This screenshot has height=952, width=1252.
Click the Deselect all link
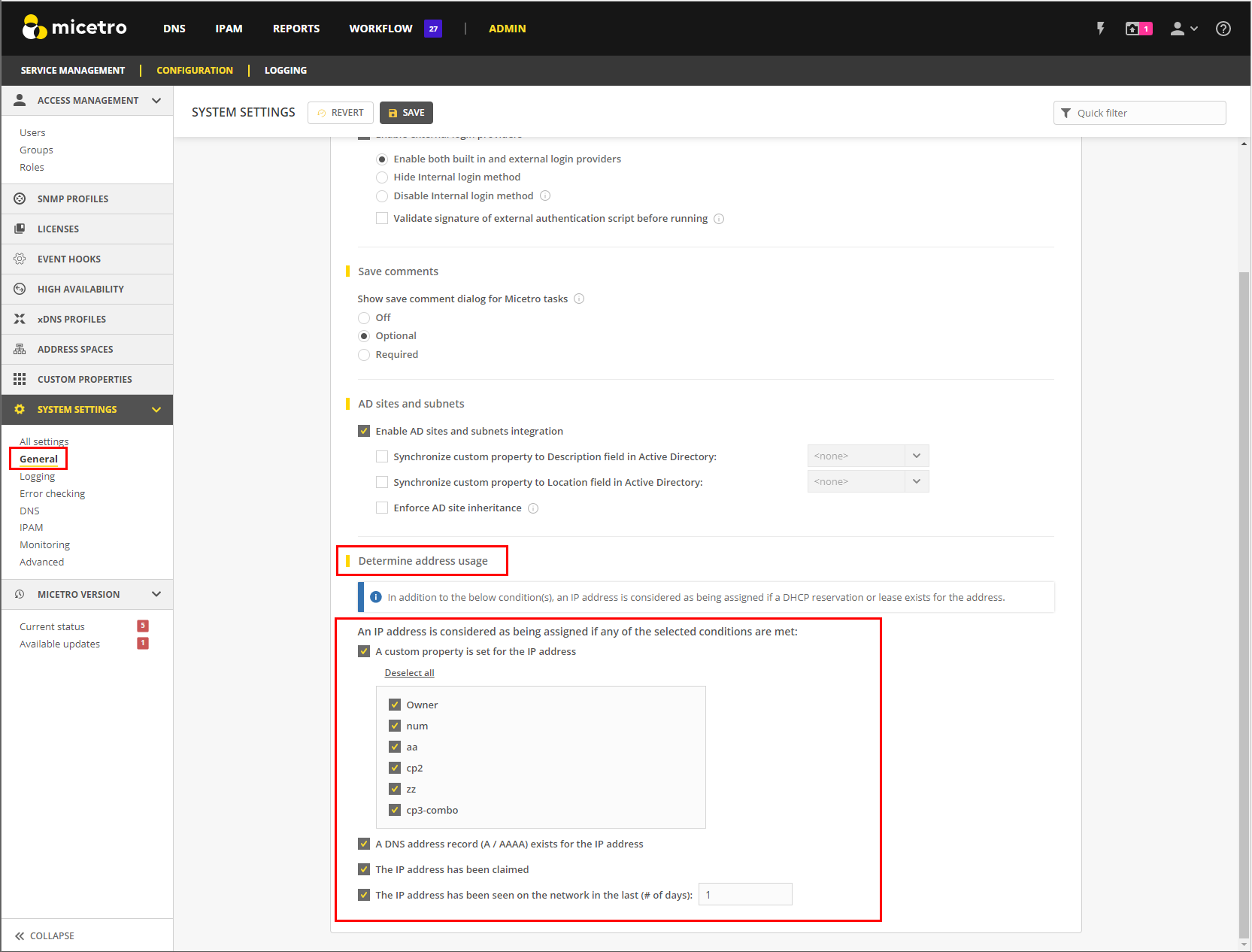pos(409,673)
